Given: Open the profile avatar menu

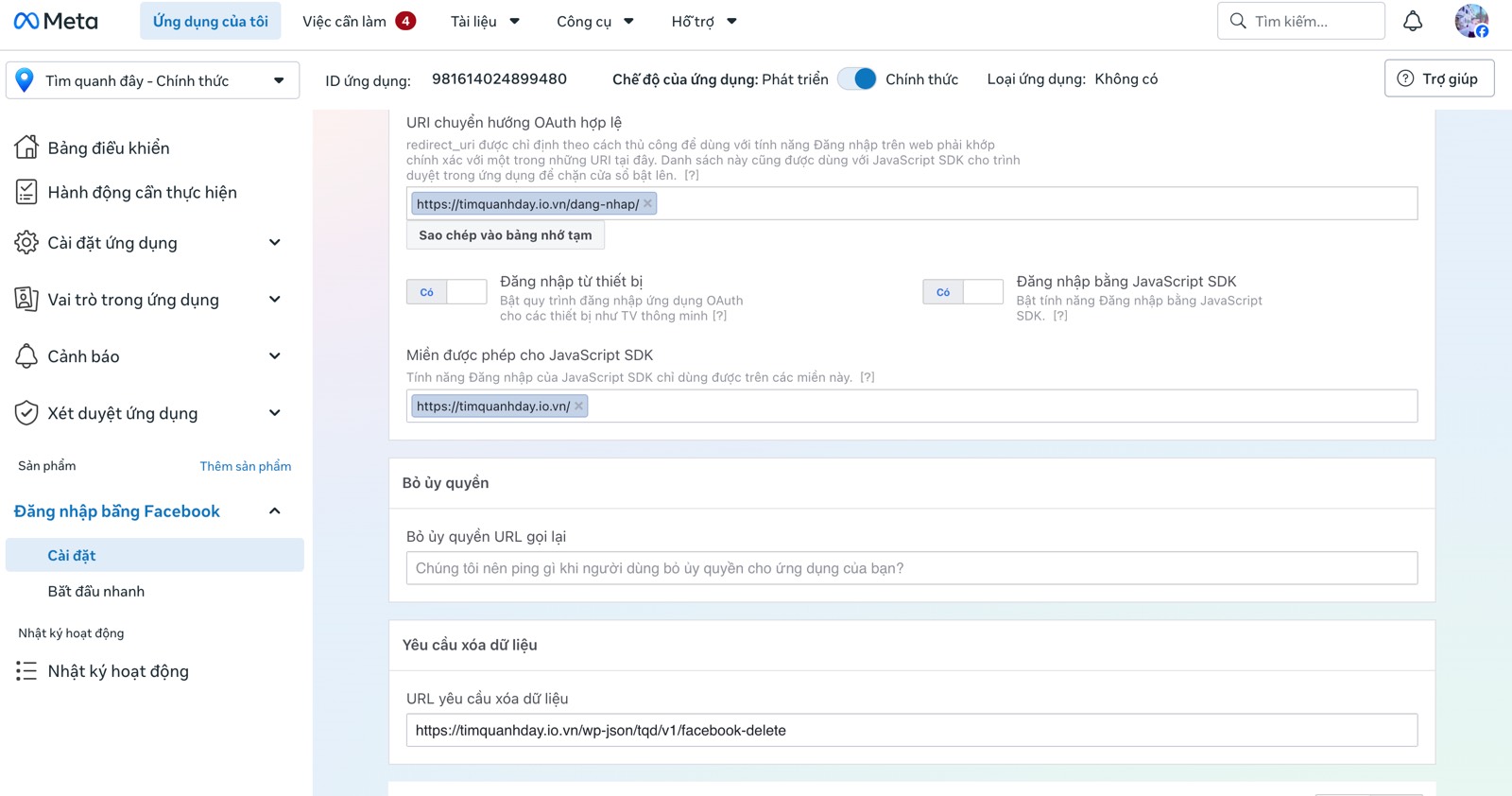Looking at the screenshot, I should tap(1471, 21).
